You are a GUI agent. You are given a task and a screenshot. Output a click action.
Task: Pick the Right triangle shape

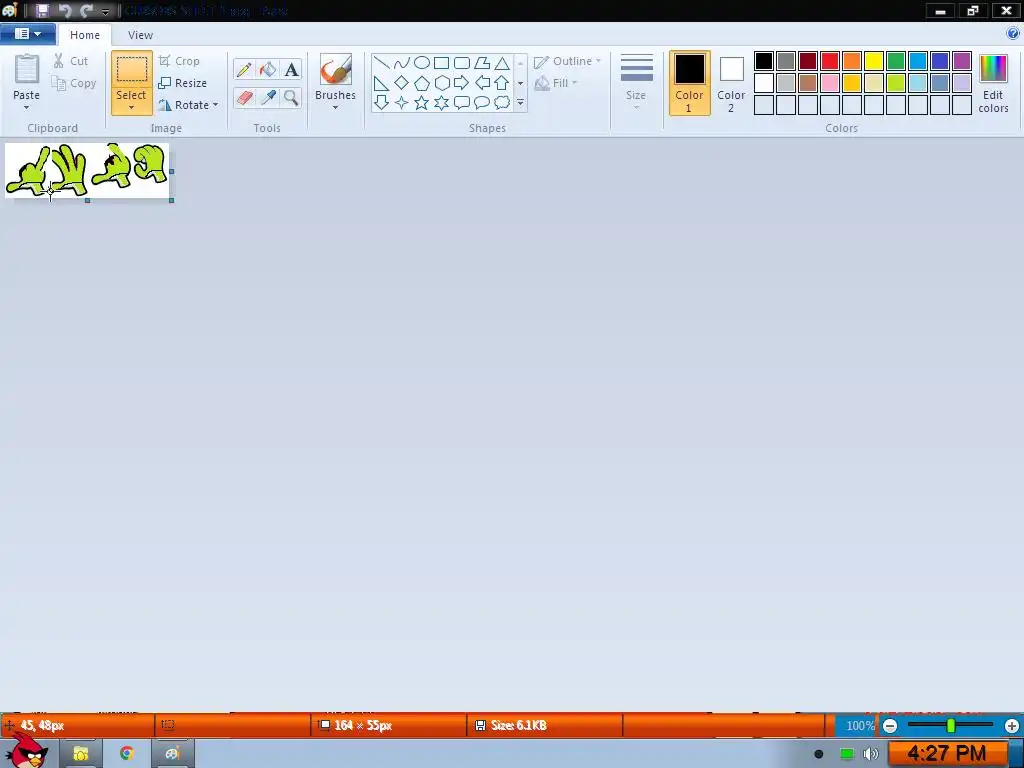coord(381,83)
